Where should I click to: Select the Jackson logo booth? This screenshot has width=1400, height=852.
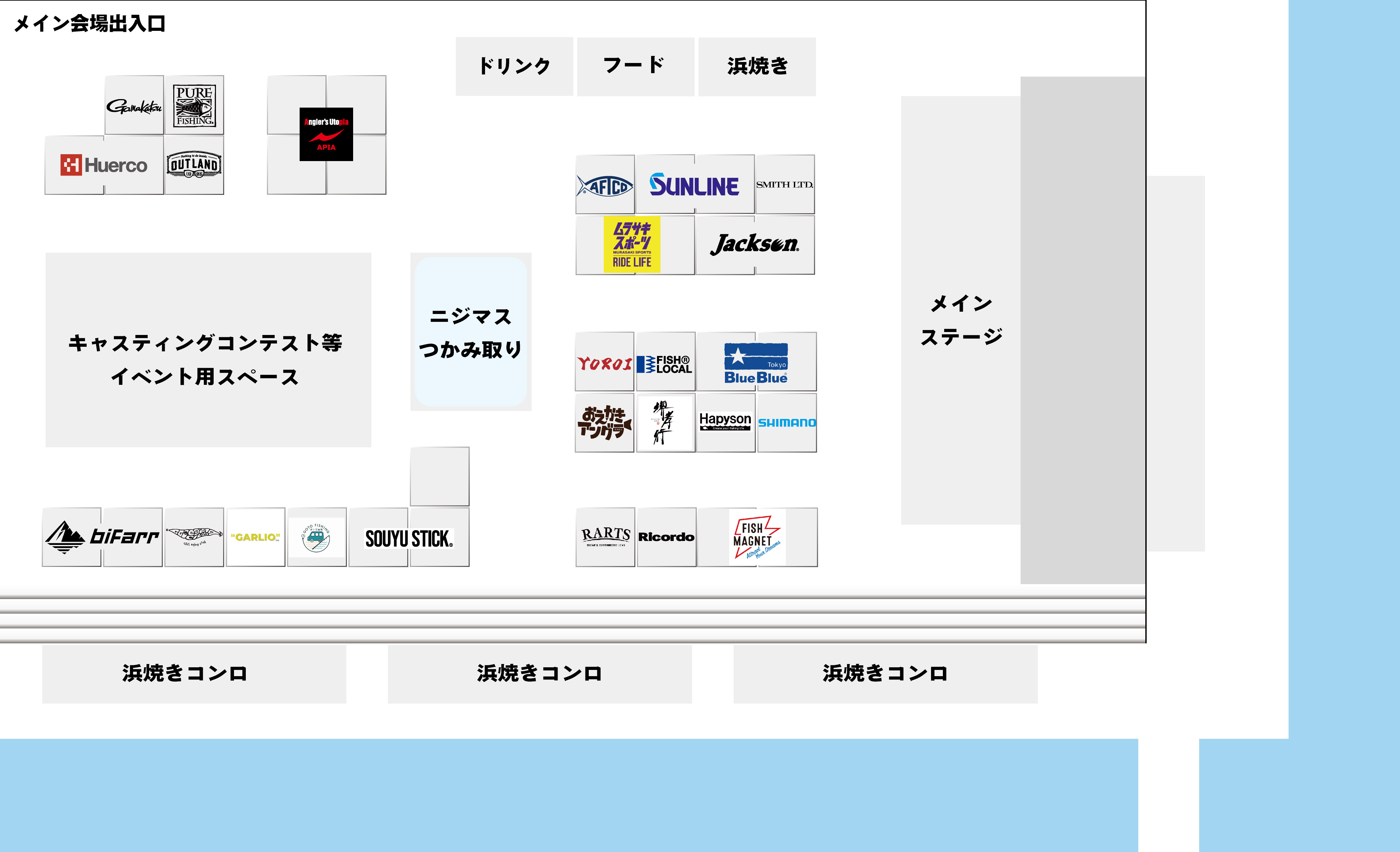pos(754,244)
